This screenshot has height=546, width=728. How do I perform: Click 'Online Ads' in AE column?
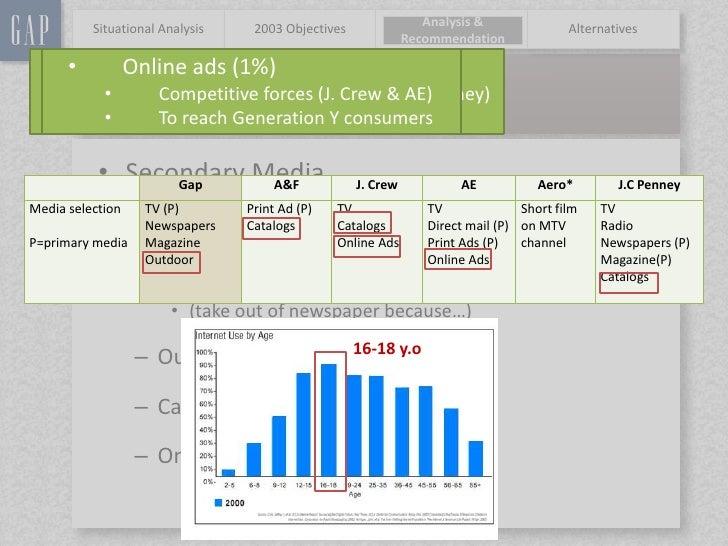(x=458, y=260)
